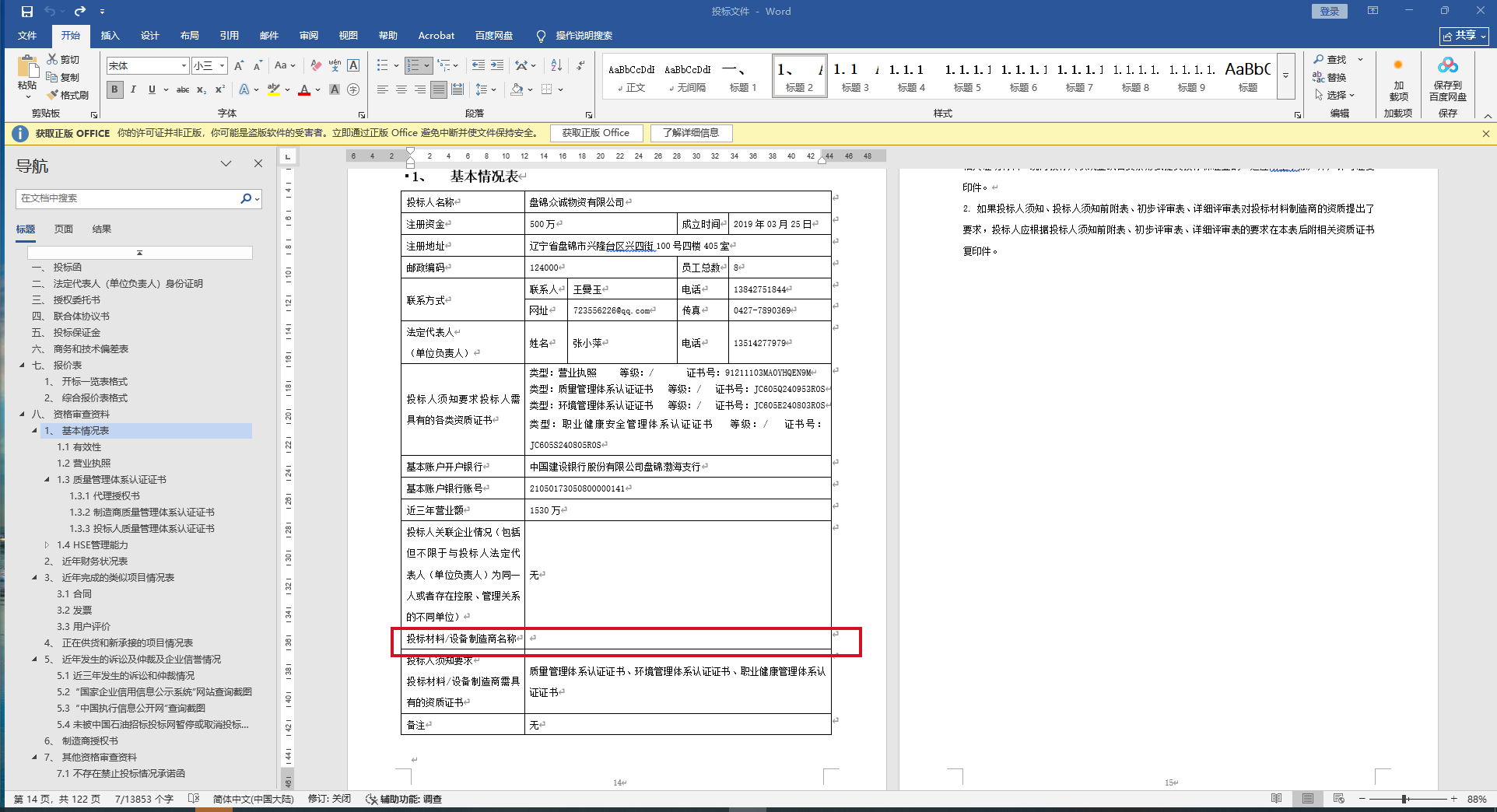Viewport: 1497px width, 812px height.
Task: Close the yellow Office license notification bar
Action: tap(1485, 133)
